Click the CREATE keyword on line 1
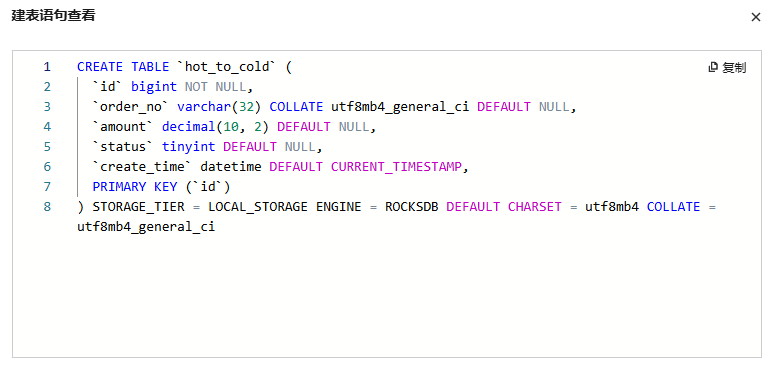 (x=100, y=67)
